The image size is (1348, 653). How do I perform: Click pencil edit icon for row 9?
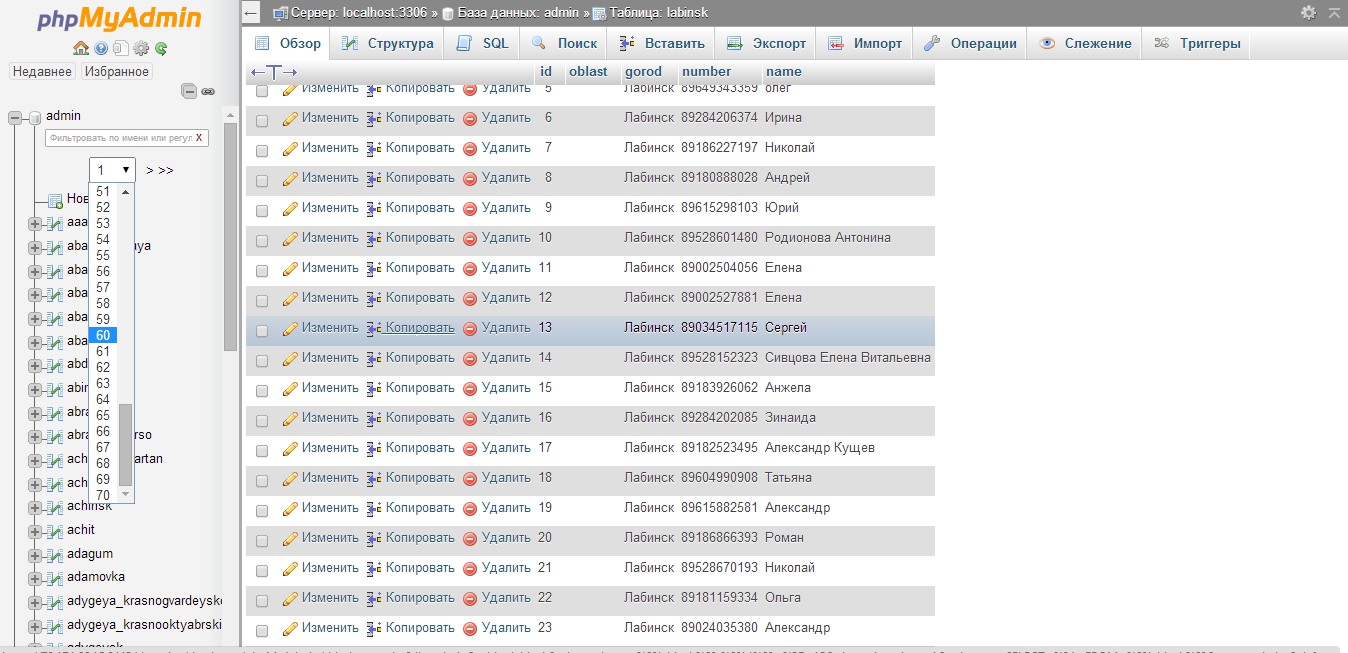[x=291, y=208]
